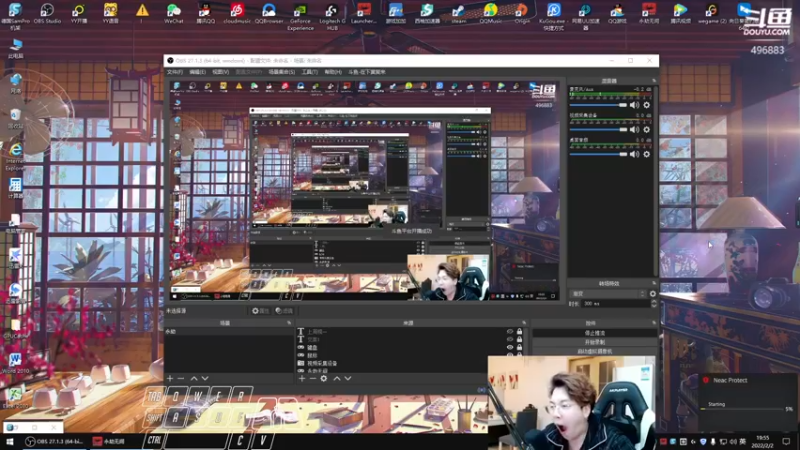The width and height of the screenshot is (800, 450).
Task: Move scene down with arrow icon
Action: [x=205, y=379]
